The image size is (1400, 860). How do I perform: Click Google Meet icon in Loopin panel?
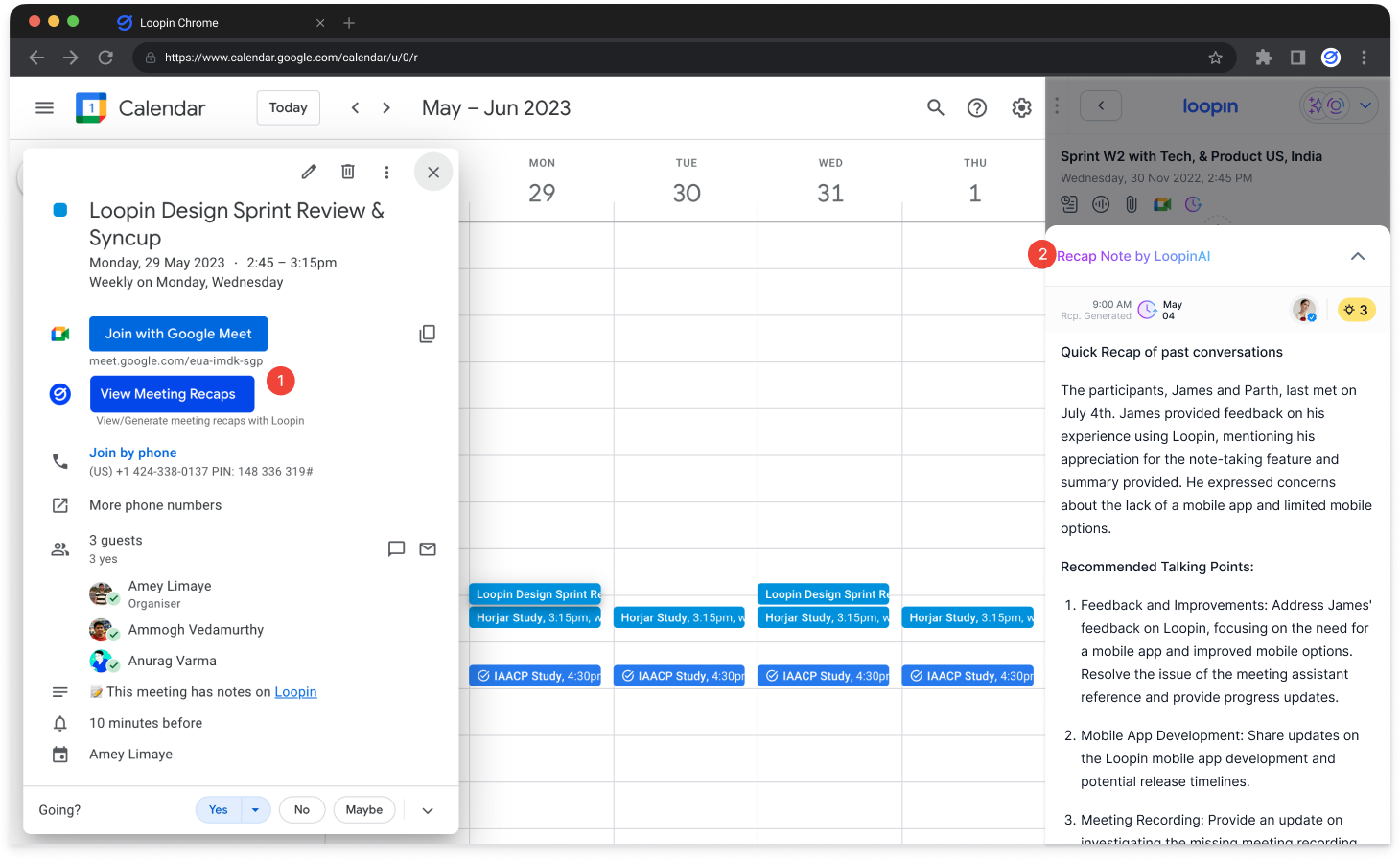click(x=1162, y=204)
